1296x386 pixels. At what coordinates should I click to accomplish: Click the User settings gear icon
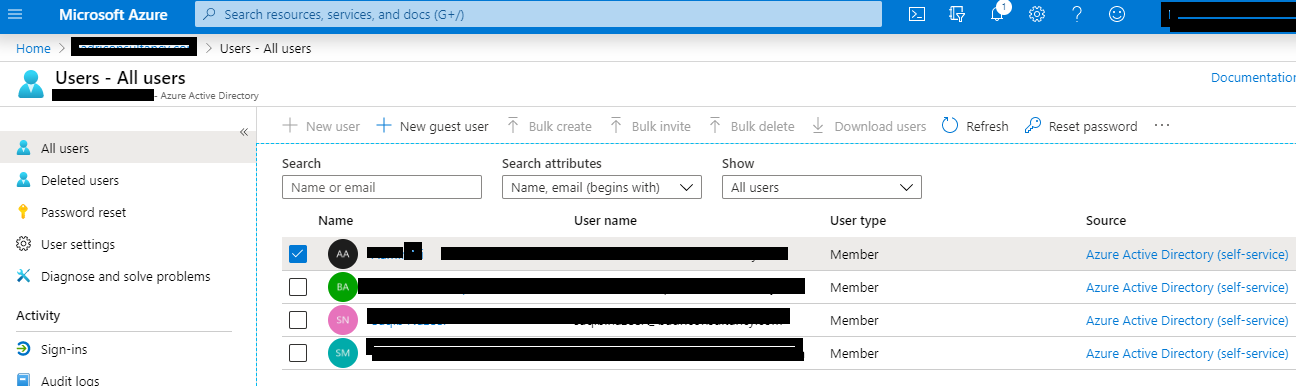(23, 244)
